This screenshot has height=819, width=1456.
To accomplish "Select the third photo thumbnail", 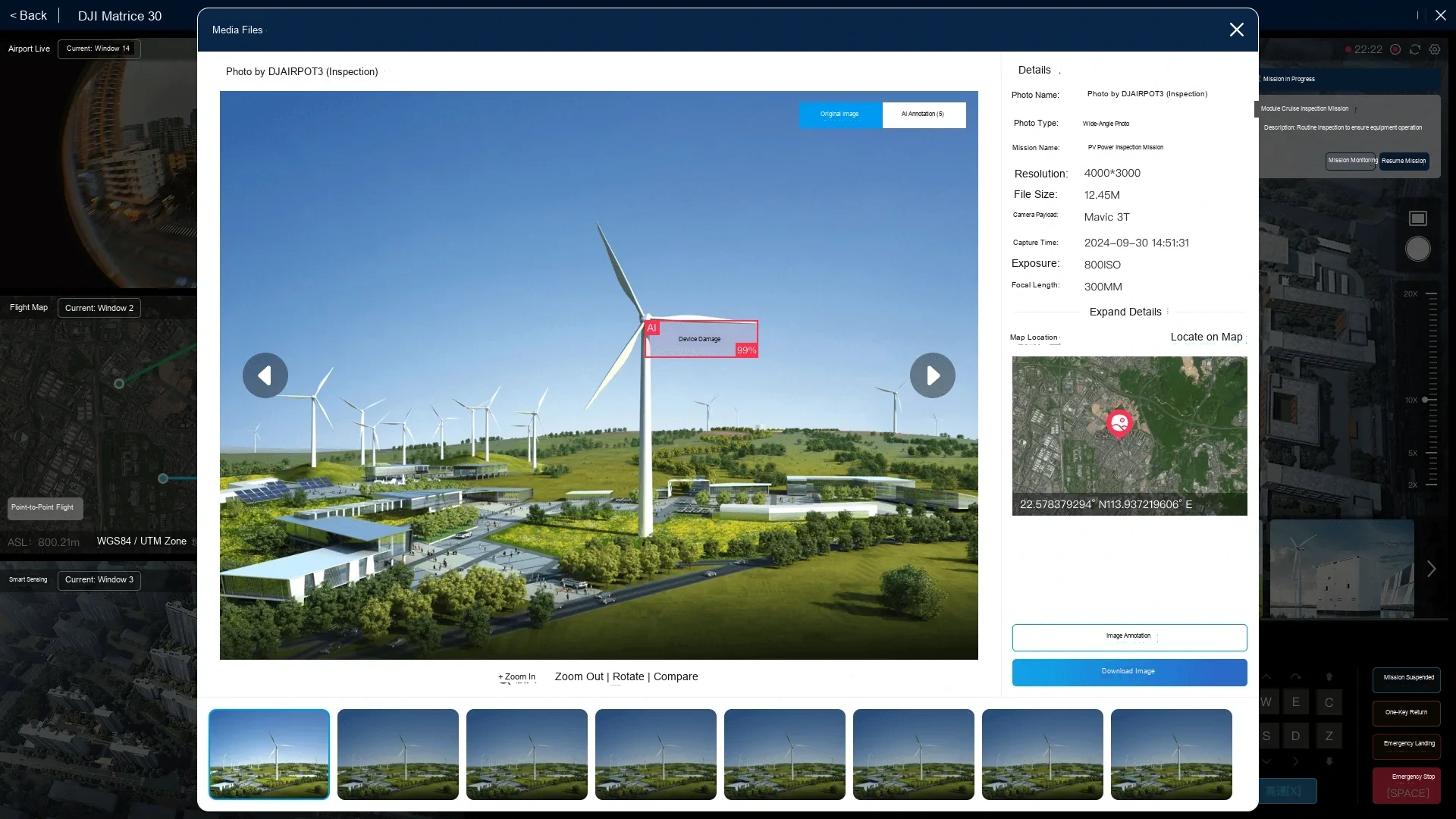I will 527,754.
